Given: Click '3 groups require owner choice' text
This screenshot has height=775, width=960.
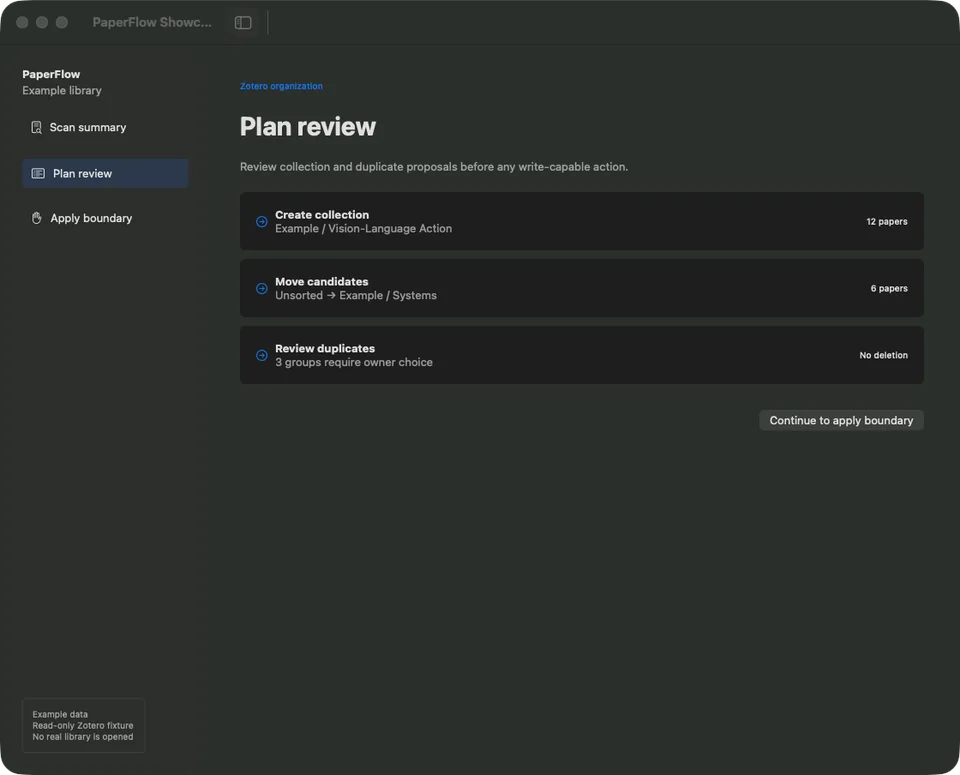Looking at the screenshot, I should point(354,362).
